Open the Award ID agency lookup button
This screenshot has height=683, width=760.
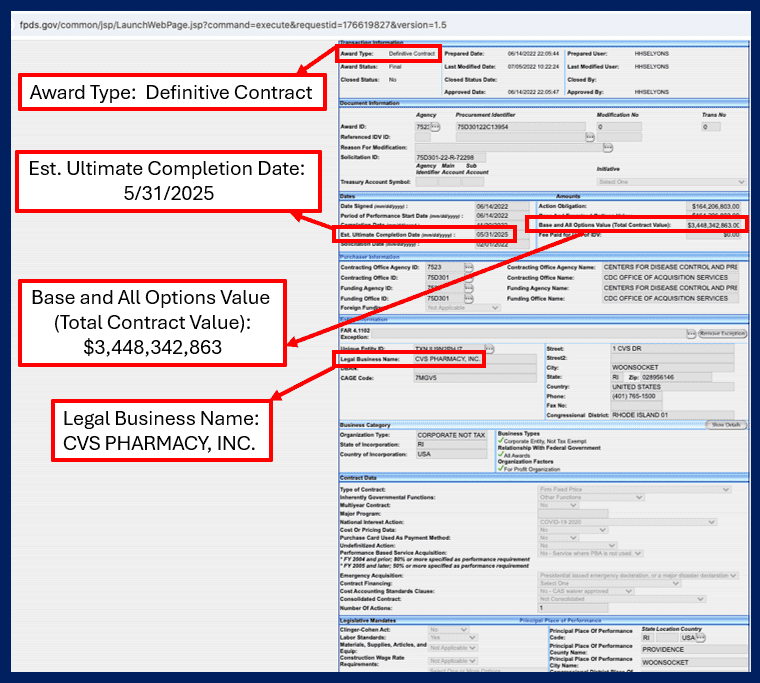tap(435, 127)
